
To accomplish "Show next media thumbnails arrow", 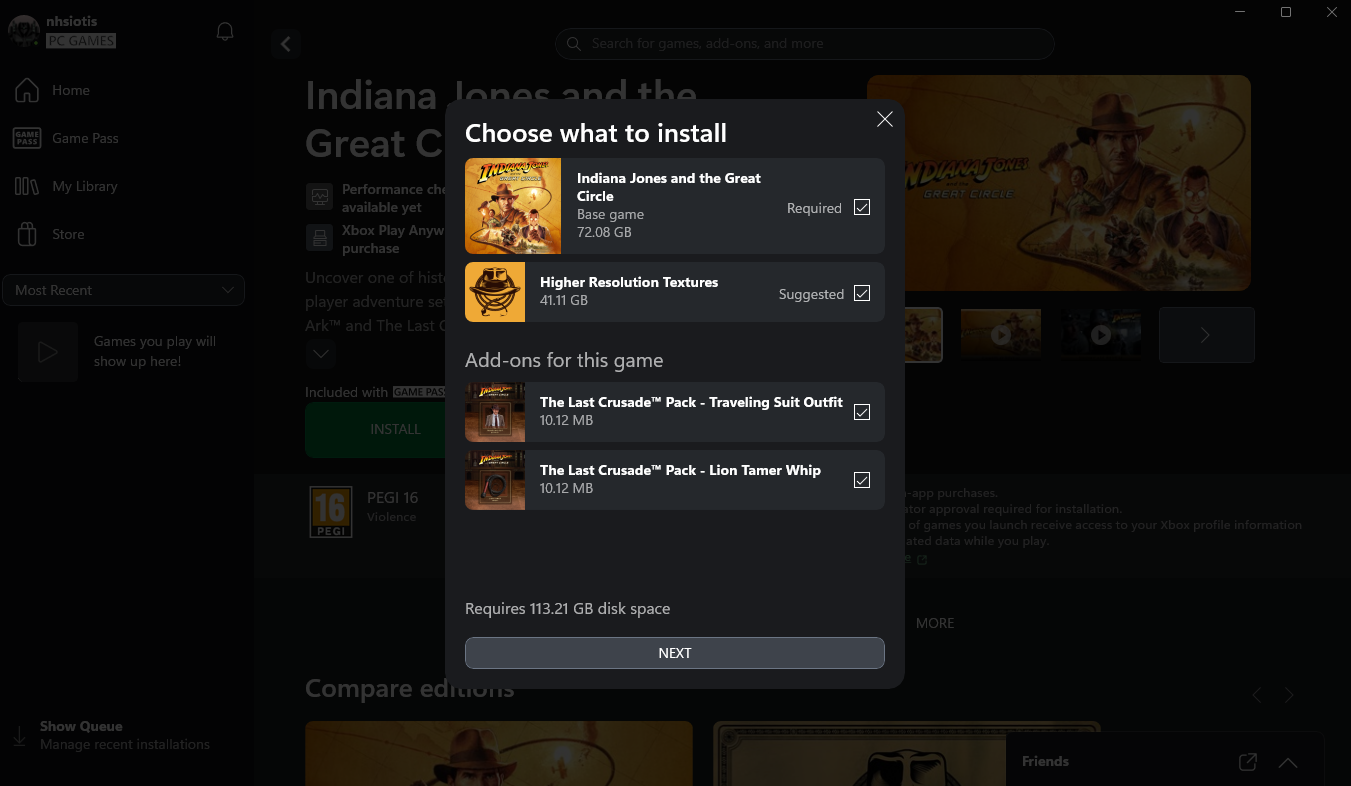I will (1206, 335).
